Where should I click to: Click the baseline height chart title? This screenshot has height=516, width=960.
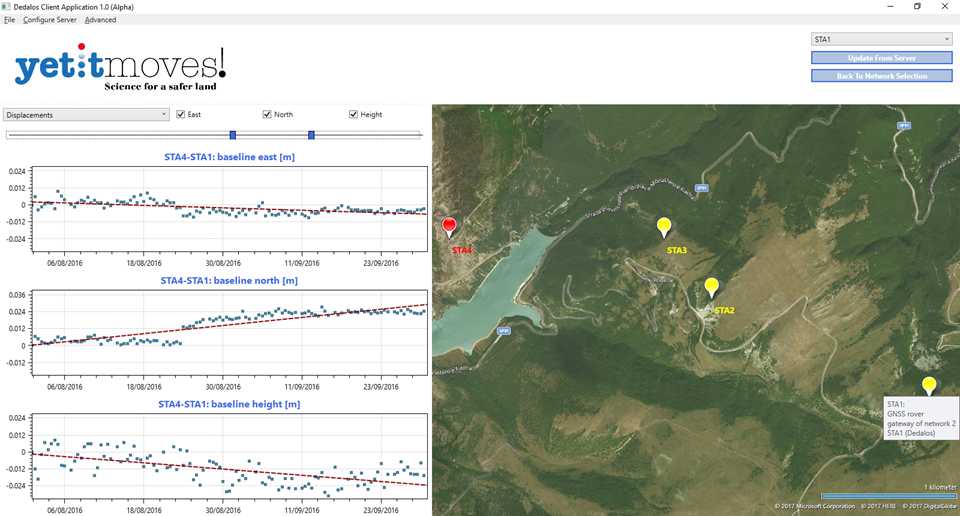[x=229, y=404]
